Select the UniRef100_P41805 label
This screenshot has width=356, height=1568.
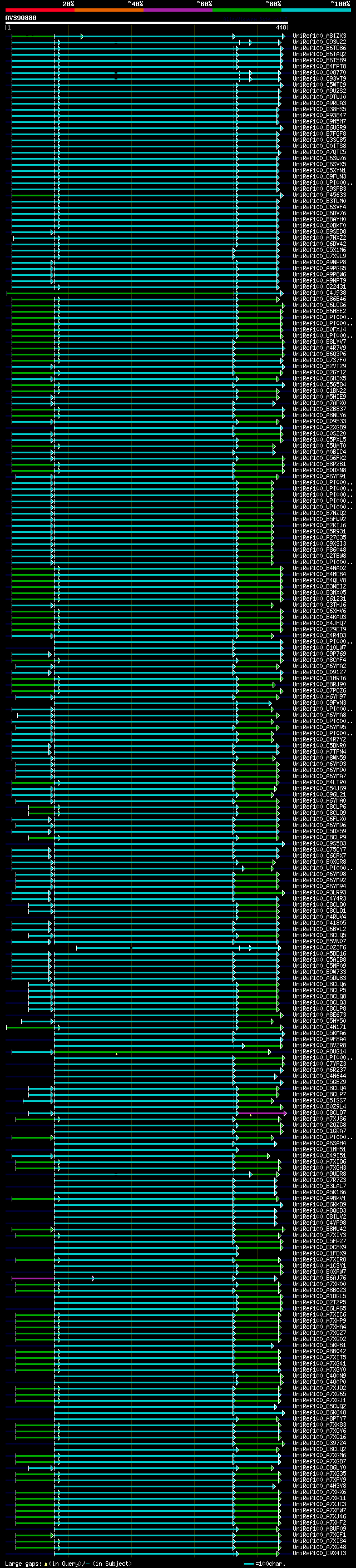pyautogui.click(x=319, y=923)
